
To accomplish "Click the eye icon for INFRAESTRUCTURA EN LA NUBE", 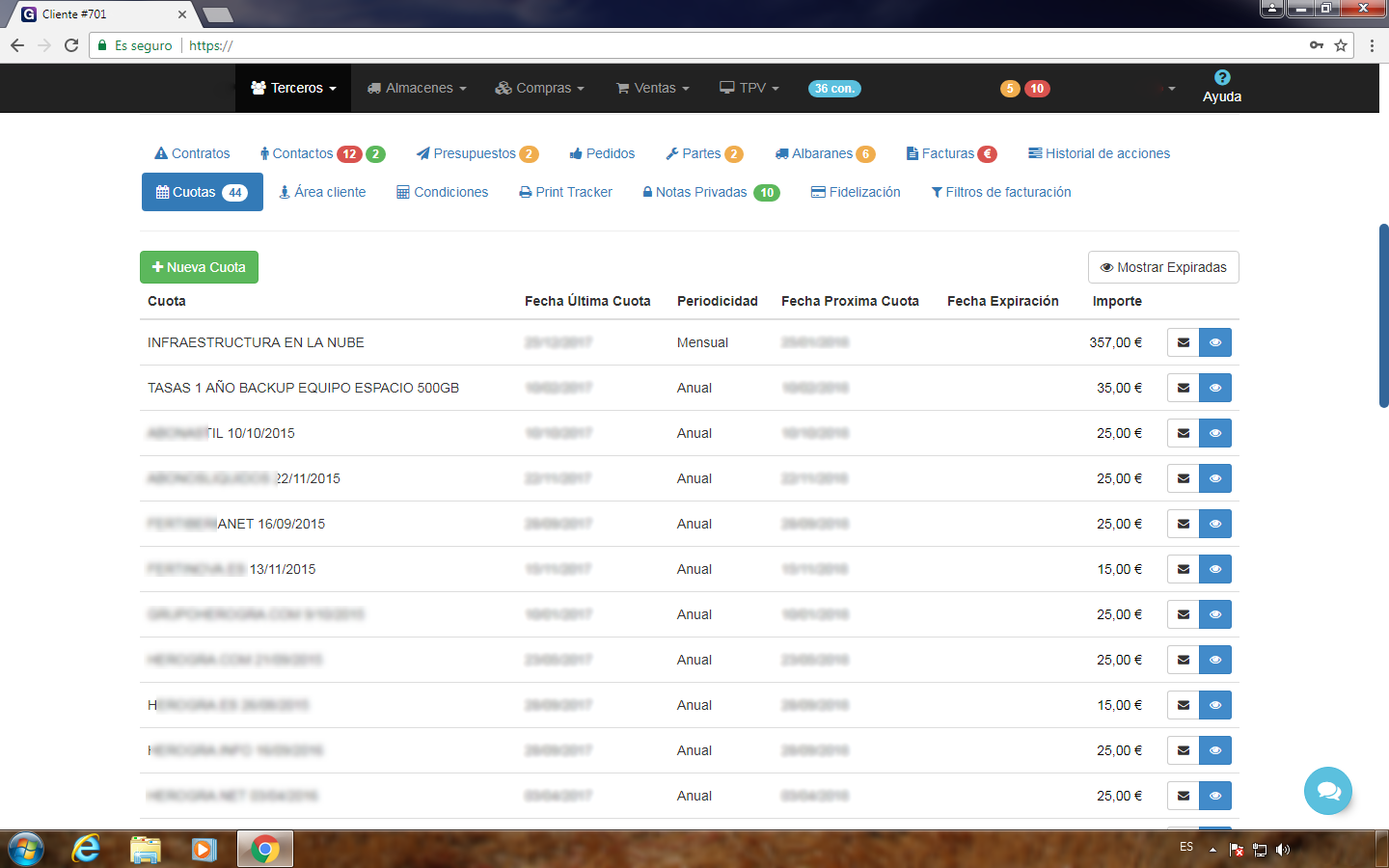I will pyautogui.click(x=1215, y=342).
